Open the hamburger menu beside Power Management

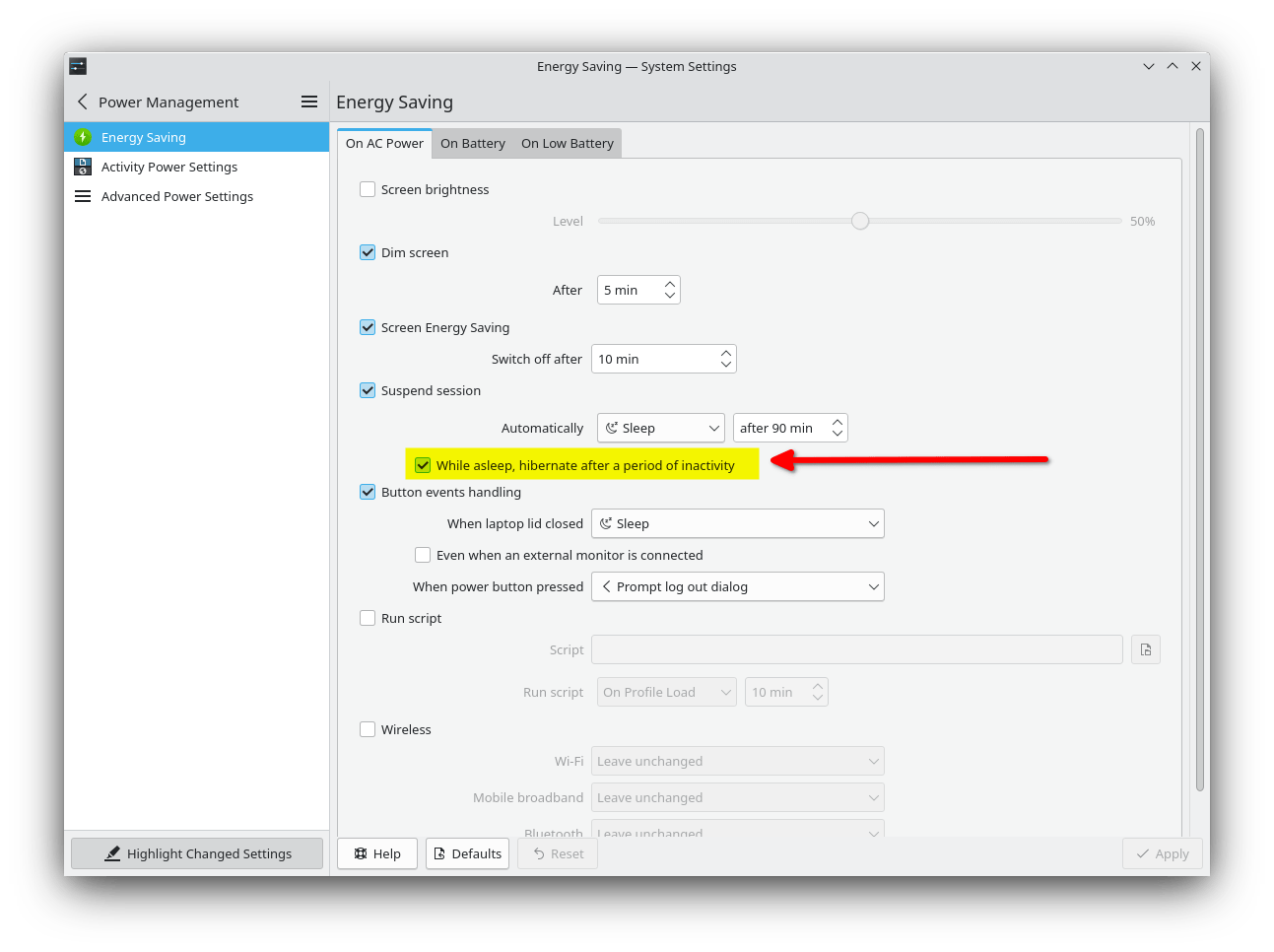308,102
